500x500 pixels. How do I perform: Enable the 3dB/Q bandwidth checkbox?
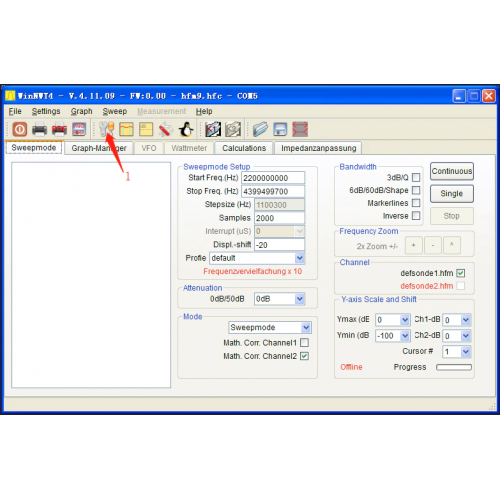pos(416,177)
